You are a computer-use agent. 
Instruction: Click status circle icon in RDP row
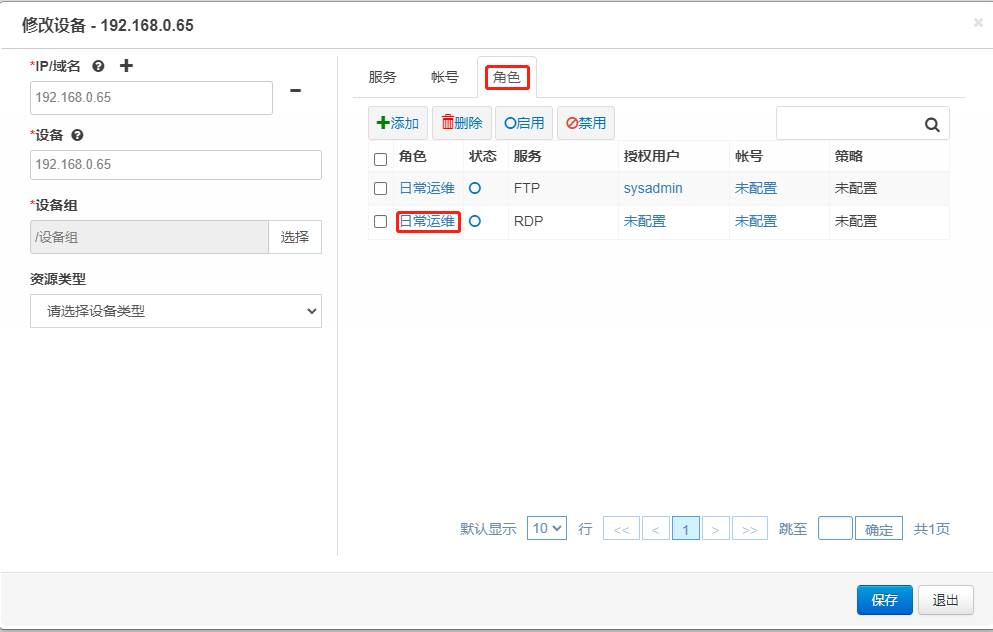click(x=475, y=221)
